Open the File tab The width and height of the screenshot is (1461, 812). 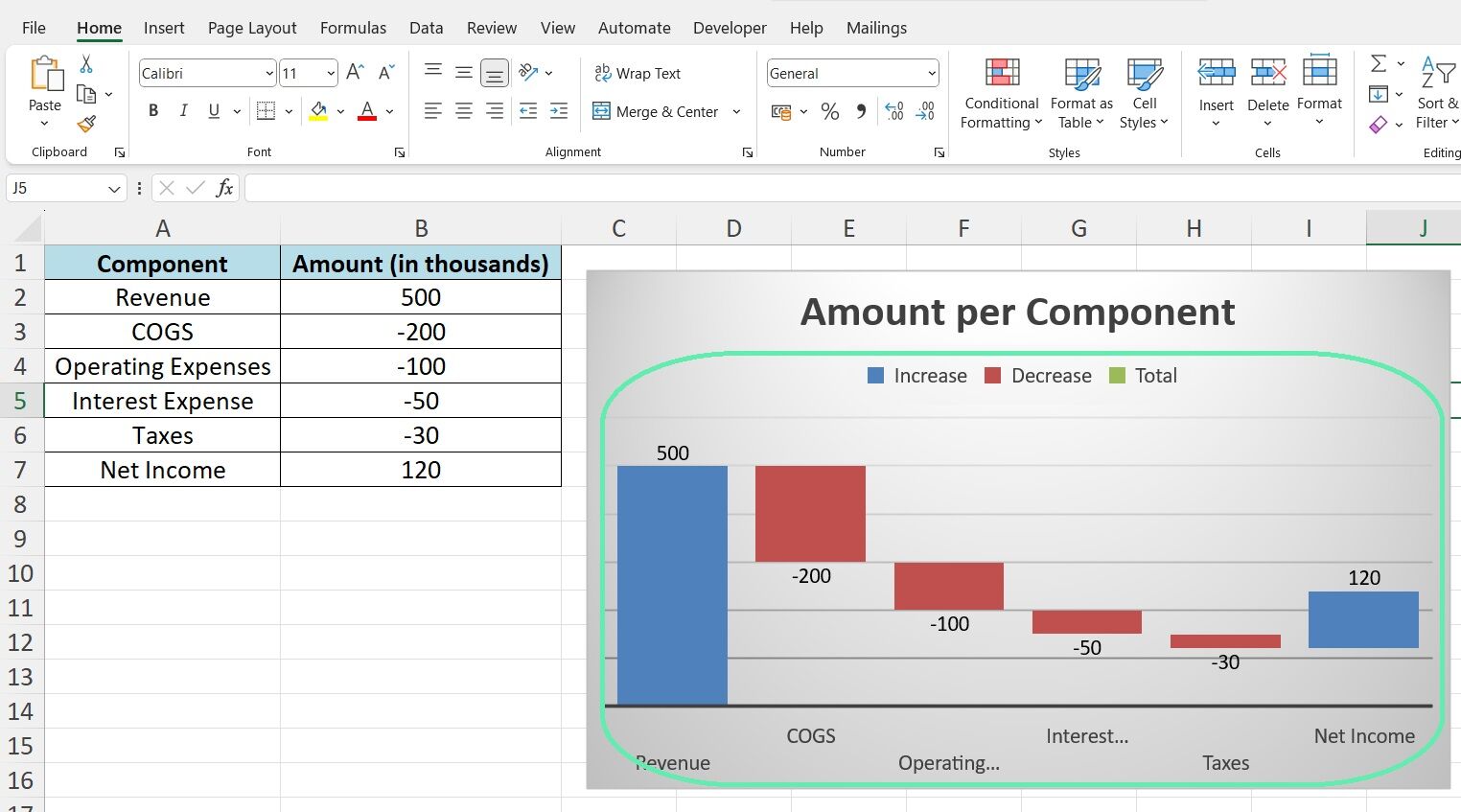pos(34,28)
